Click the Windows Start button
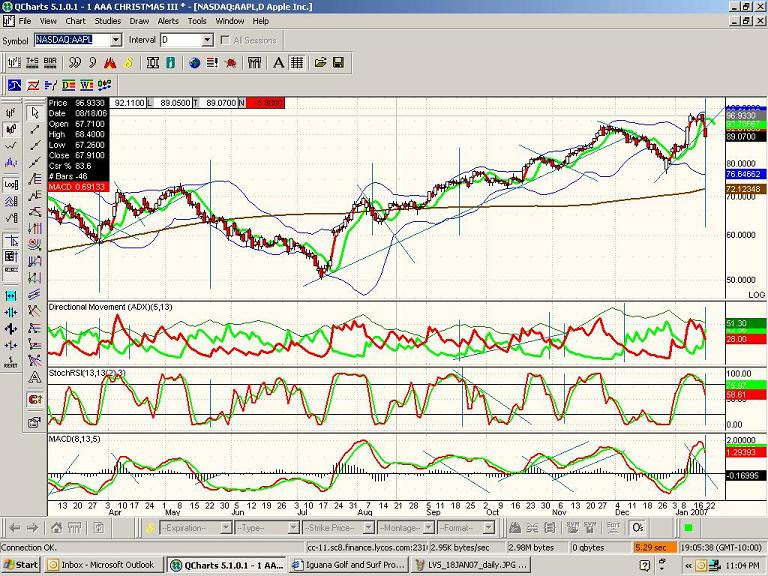768x576 pixels. [x=21, y=565]
